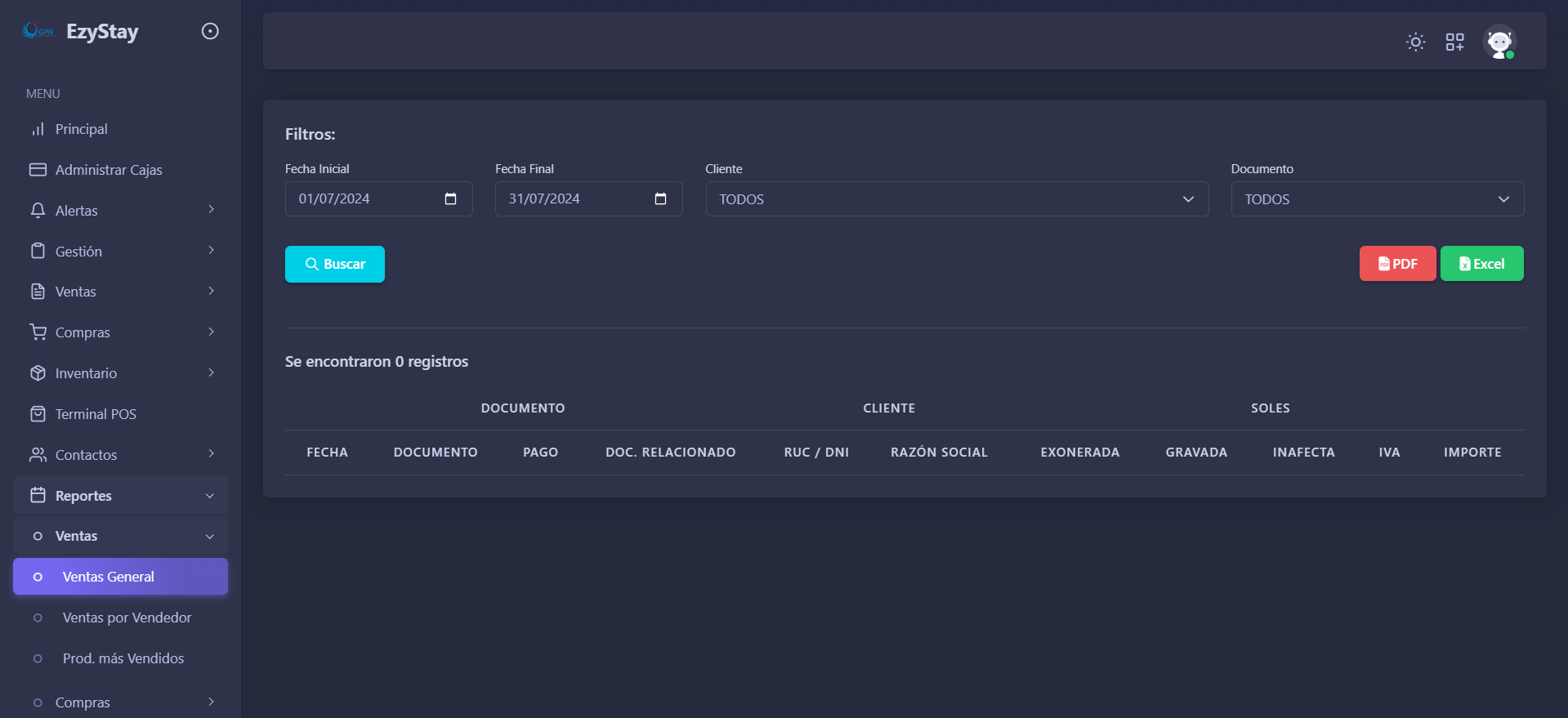The height and width of the screenshot is (718, 1568).
Task: Select Prod. más Vendidos report
Action: (x=123, y=658)
